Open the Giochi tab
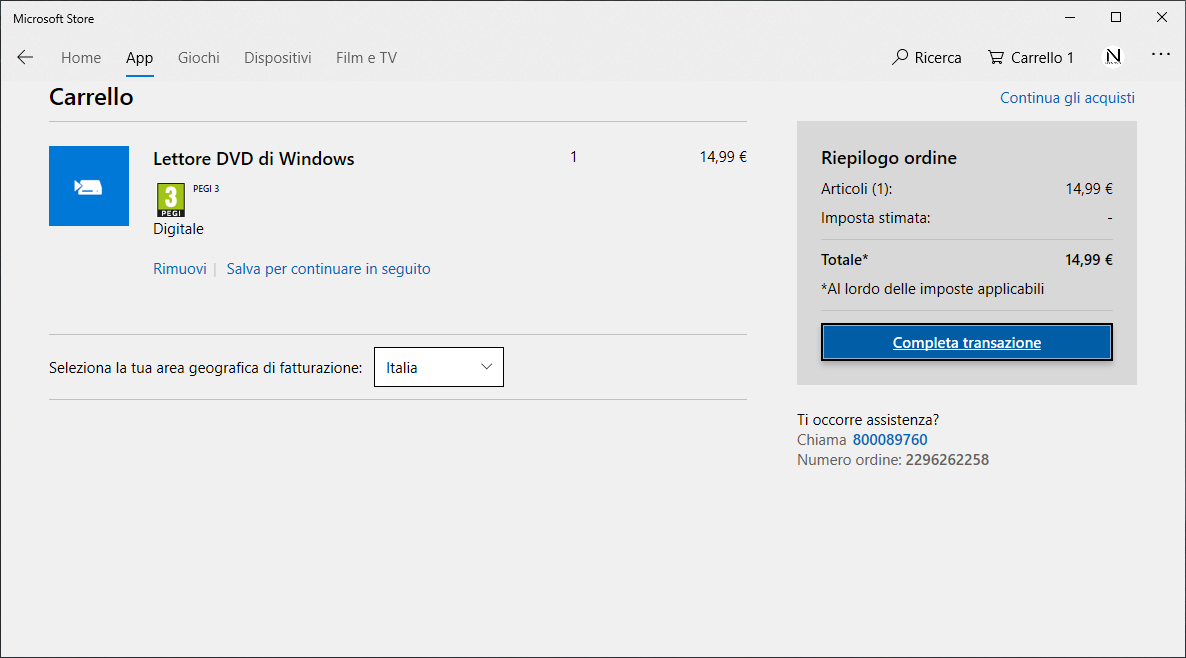Image resolution: width=1186 pixels, height=658 pixels. (198, 57)
